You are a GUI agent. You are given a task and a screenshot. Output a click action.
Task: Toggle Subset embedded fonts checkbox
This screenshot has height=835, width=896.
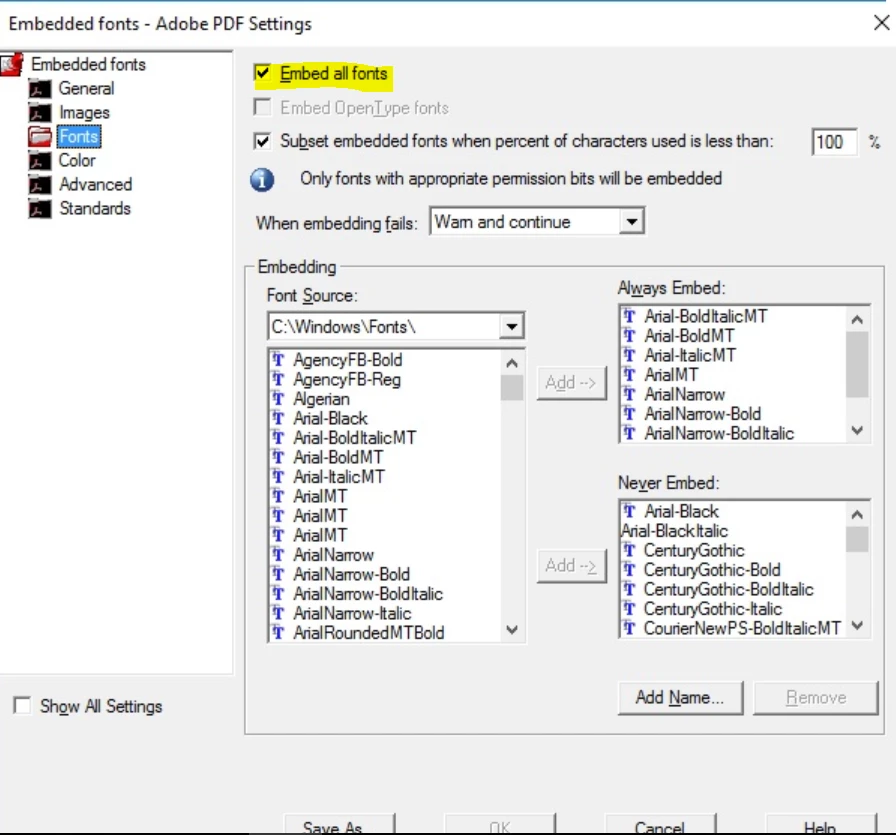pos(262,141)
